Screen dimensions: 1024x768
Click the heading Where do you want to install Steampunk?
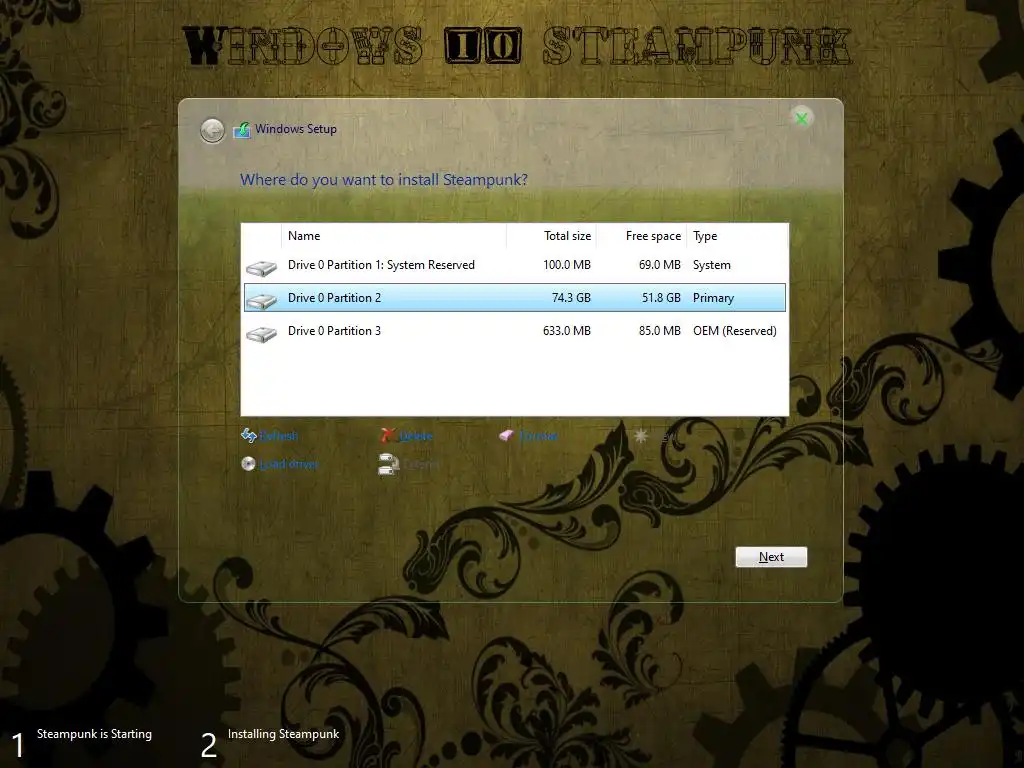[x=384, y=180]
